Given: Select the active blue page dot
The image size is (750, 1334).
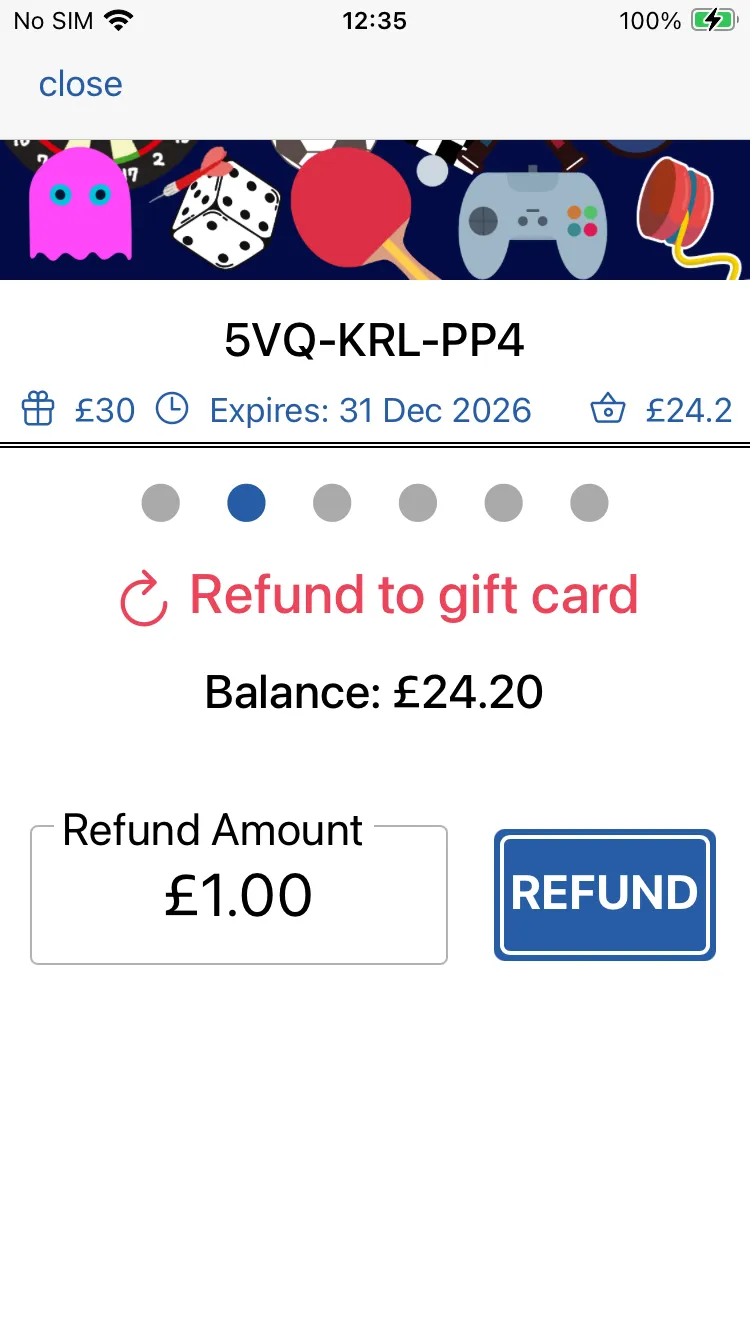Looking at the screenshot, I should [x=247, y=502].
